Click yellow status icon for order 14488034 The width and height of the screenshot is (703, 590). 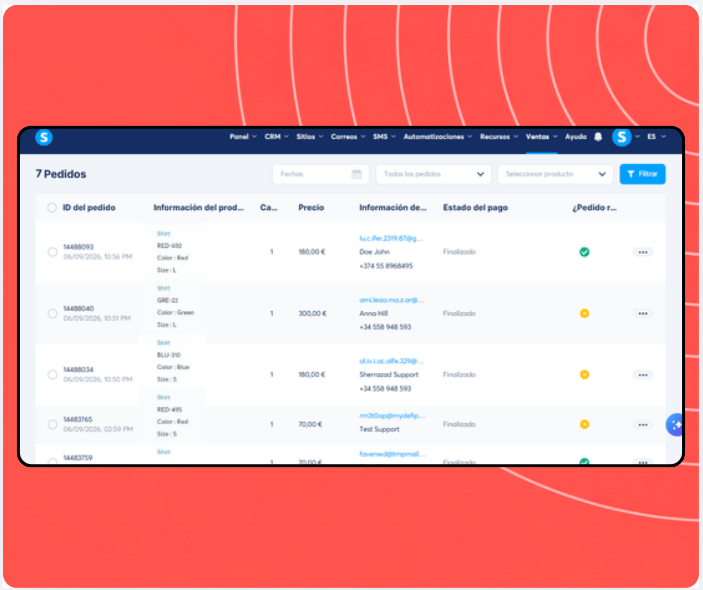584,374
